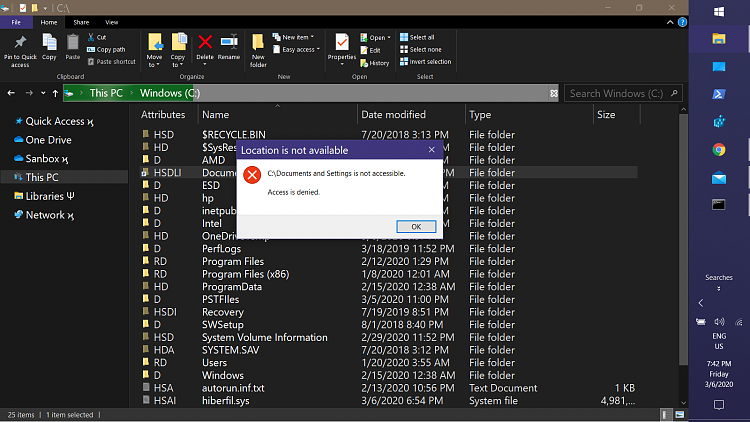750x422 pixels.
Task: Open the notification center icon
Action: [x=719, y=405]
